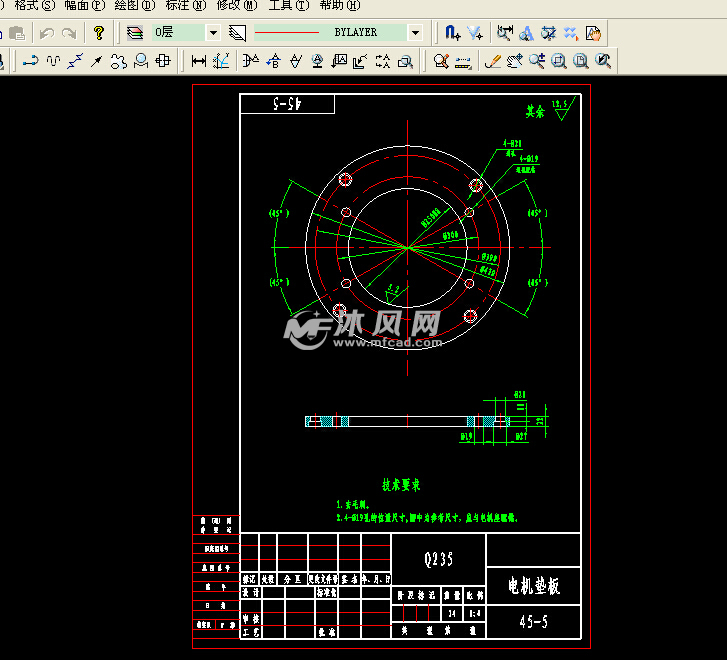Click the Redo arrow icon
The width and height of the screenshot is (727, 660).
pos(69,33)
